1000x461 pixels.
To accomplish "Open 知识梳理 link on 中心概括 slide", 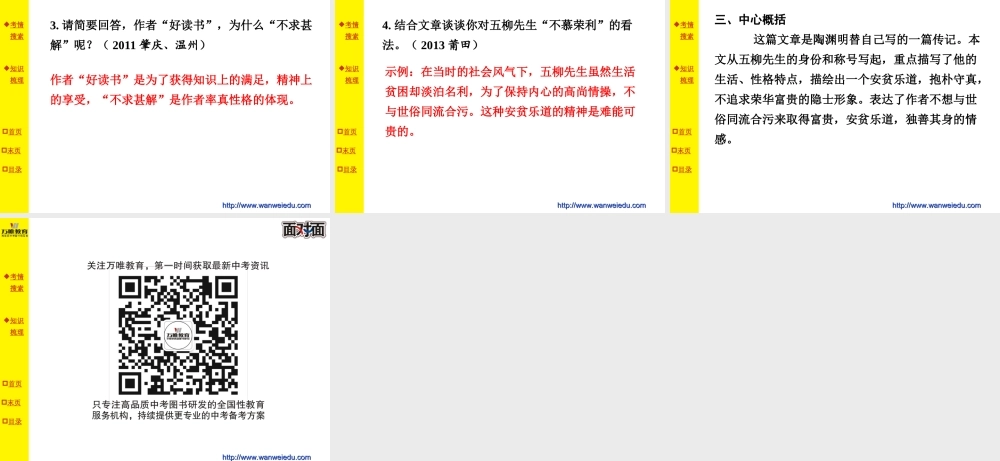I will [x=686, y=75].
